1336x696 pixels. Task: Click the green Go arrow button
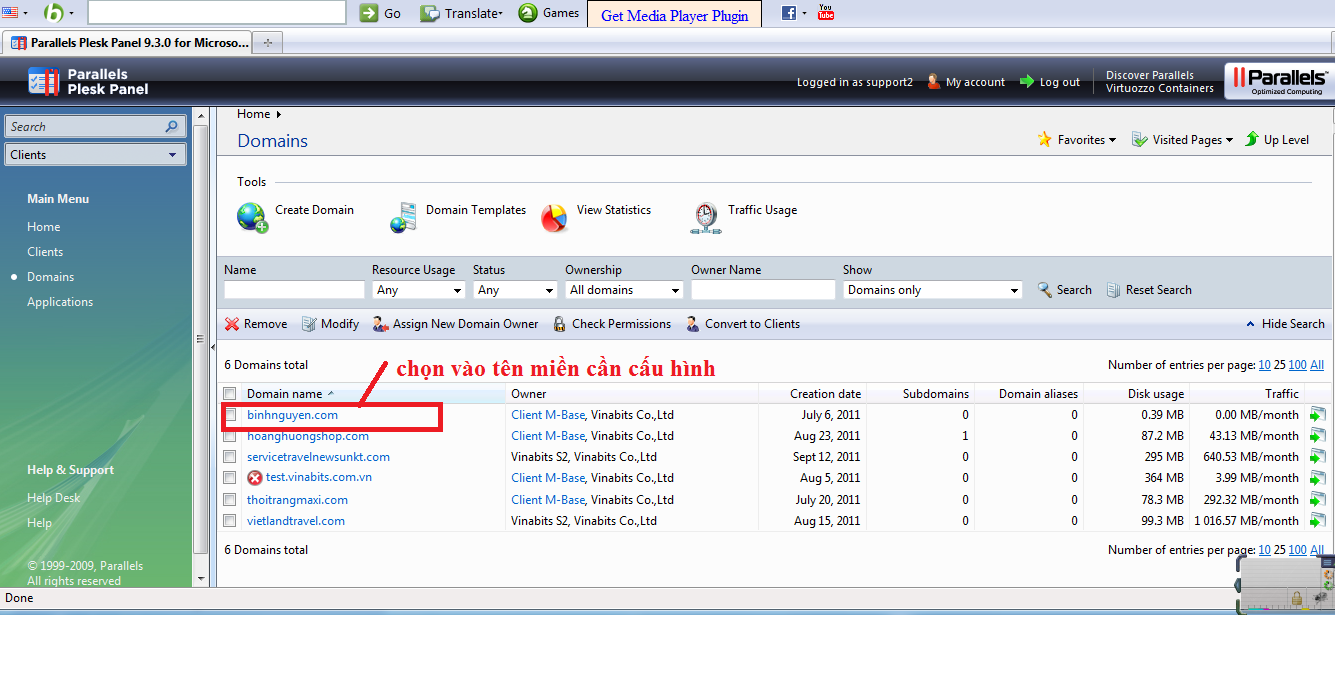point(369,13)
